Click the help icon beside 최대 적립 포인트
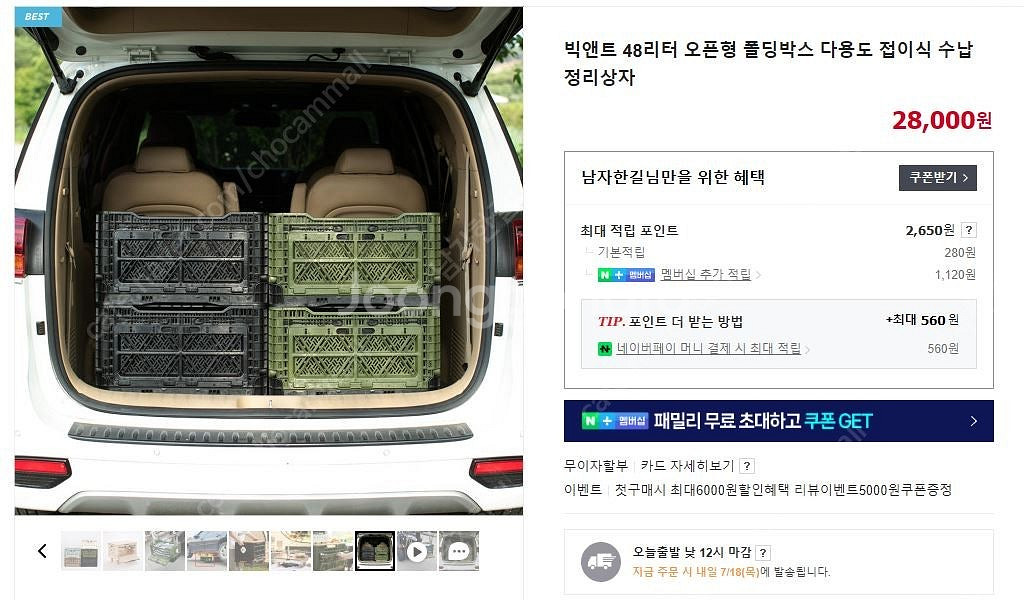The width and height of the screenshot is (1024, 600). [x=969, y=230]
